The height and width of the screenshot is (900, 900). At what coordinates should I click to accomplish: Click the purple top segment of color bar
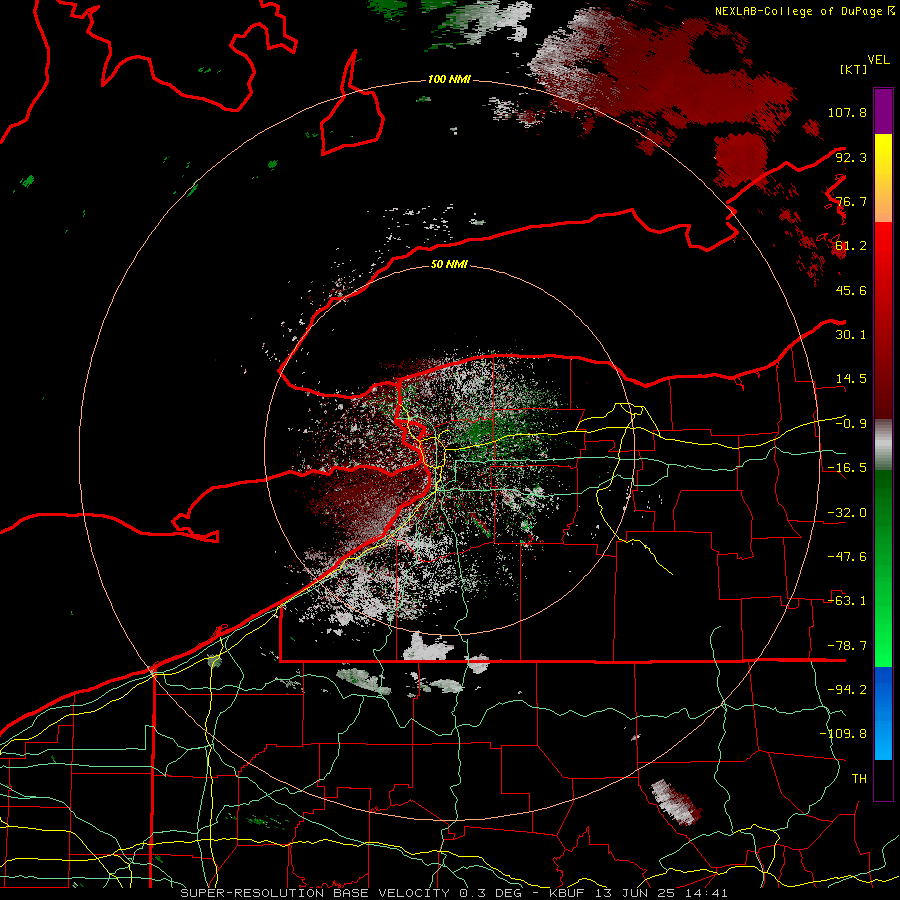coord(883,111)
